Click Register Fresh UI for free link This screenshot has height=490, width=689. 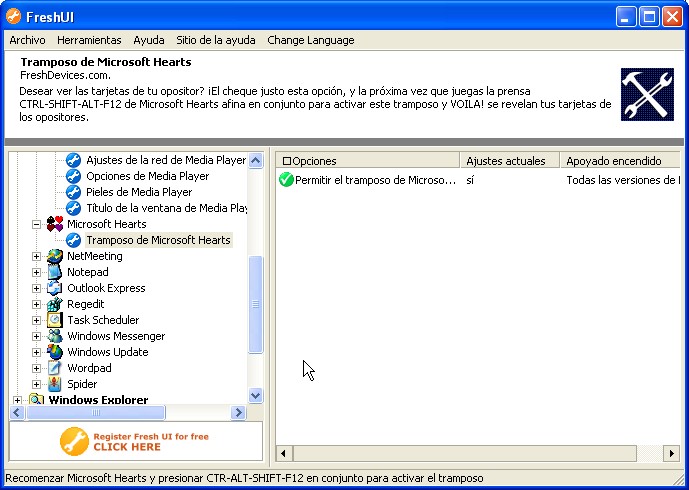(x=151, y=442)
